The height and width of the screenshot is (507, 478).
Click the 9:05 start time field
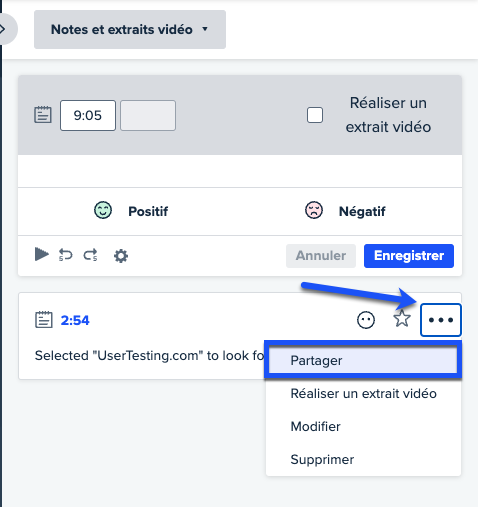coord(88,115)
